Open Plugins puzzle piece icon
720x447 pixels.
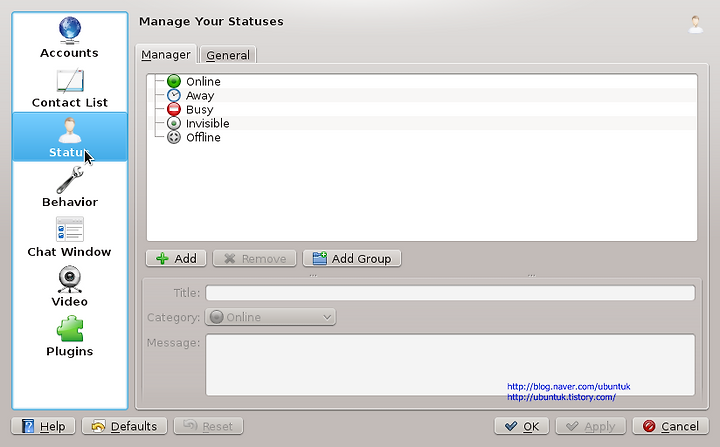pyautogui.click(x=70, y=328)
